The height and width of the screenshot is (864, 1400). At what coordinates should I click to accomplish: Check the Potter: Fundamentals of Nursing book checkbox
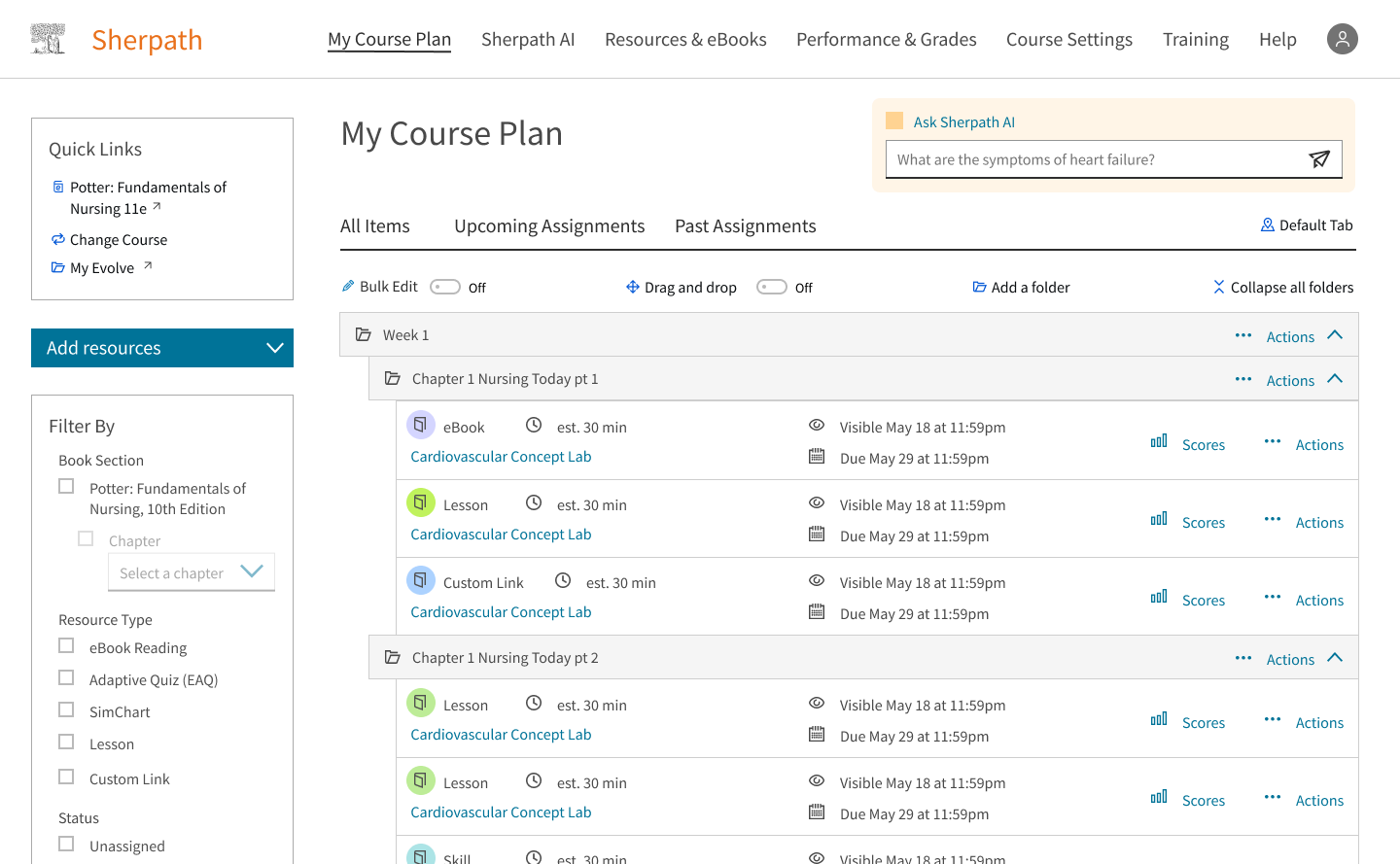66,486
